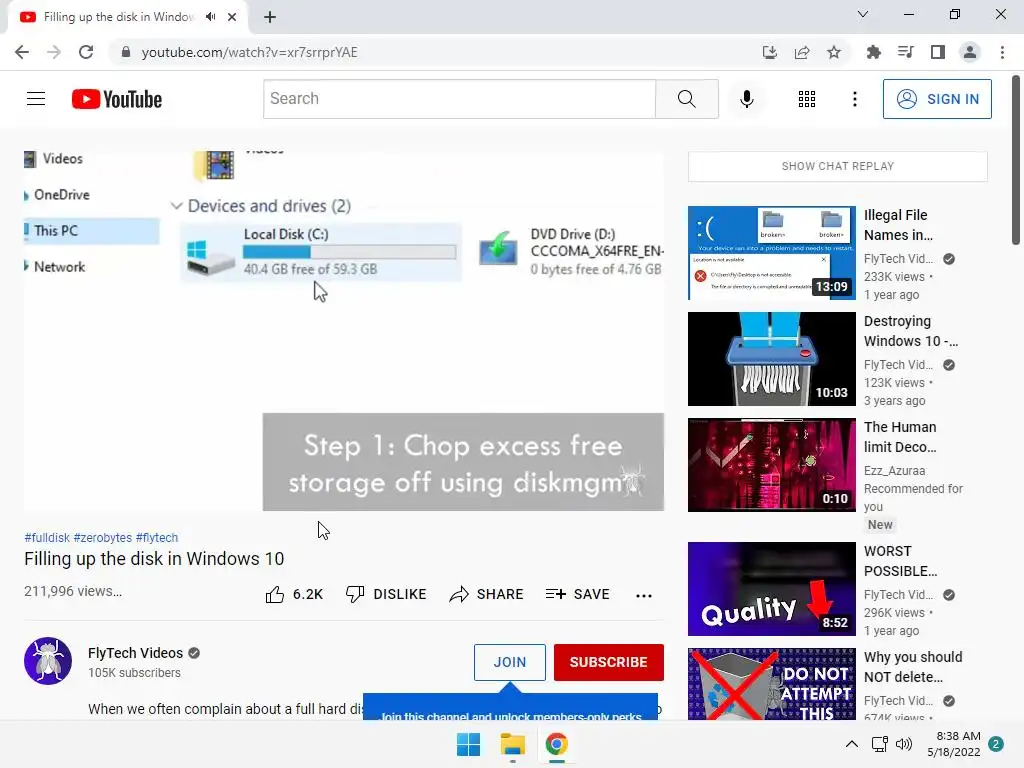
Task: Open the #flytech hashtag link
Action: (x=157, y=537)
